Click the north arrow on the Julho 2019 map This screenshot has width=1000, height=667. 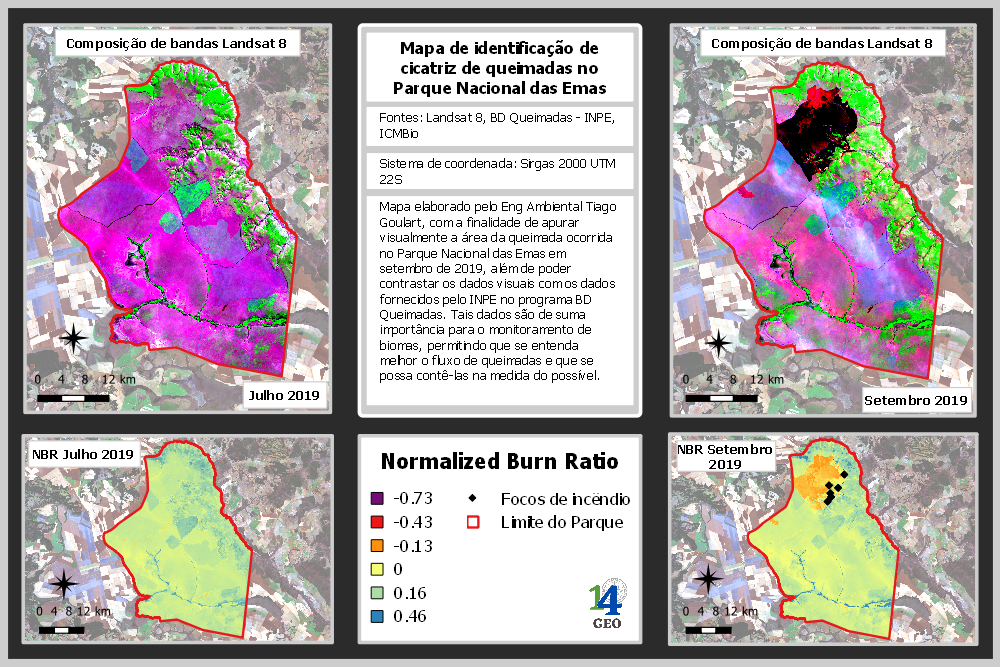(74, 340)
